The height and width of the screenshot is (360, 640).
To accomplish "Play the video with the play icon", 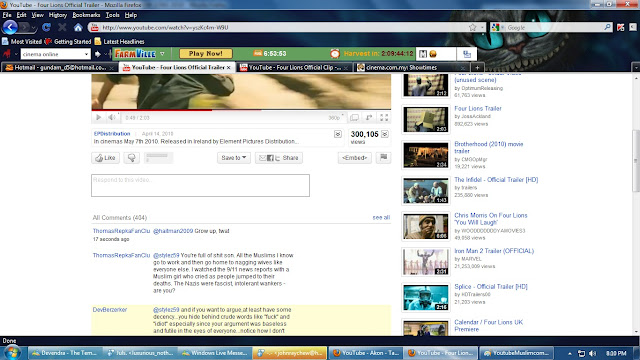I will click(98, 118).
